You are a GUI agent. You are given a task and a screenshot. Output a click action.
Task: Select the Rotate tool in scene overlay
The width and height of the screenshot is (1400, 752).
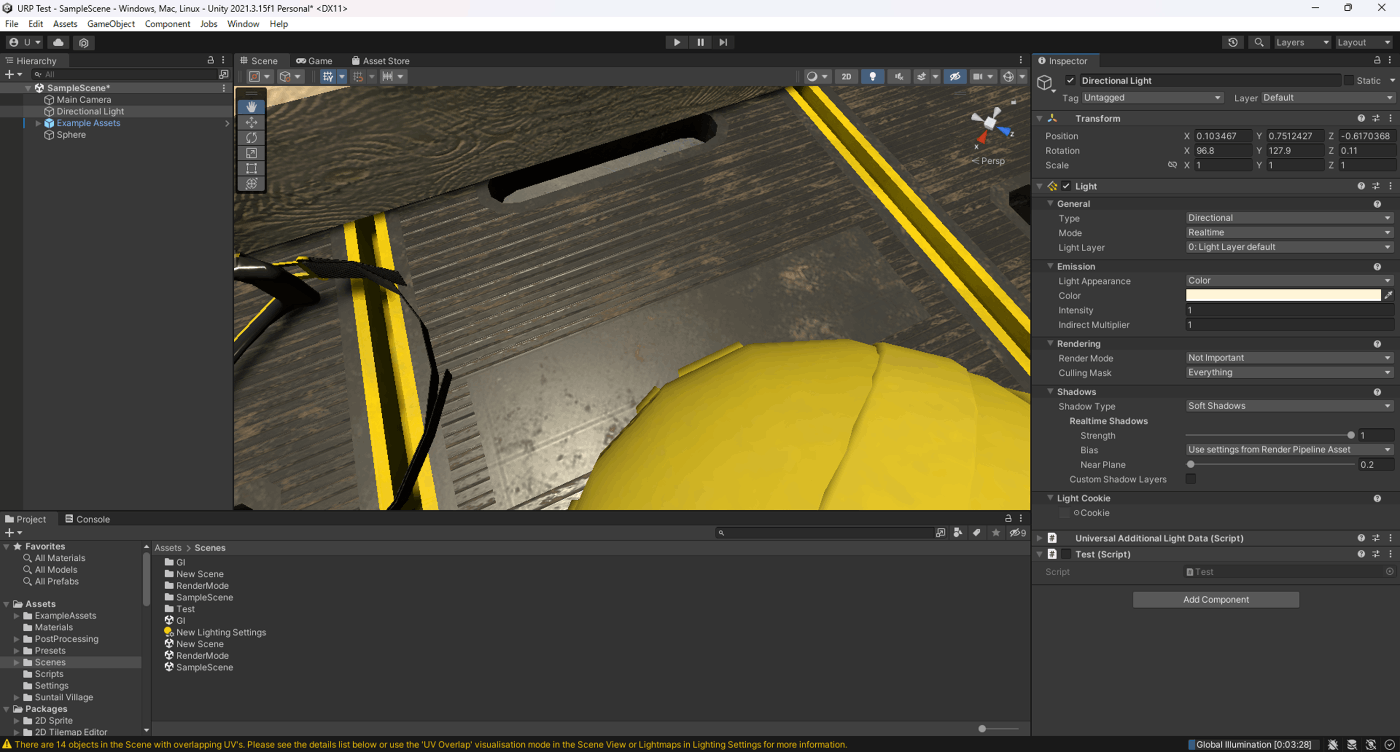coord(251,137)
